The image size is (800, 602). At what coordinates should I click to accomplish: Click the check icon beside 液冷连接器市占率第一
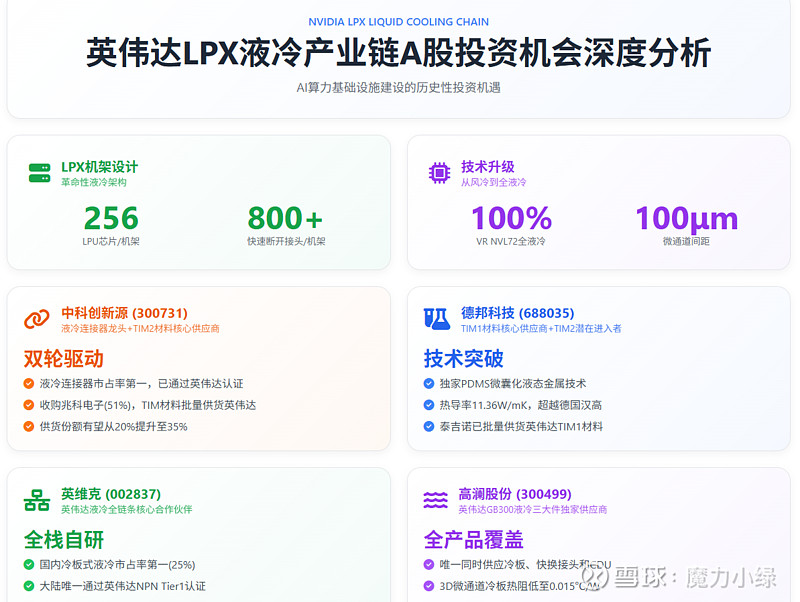coord(29,384)
